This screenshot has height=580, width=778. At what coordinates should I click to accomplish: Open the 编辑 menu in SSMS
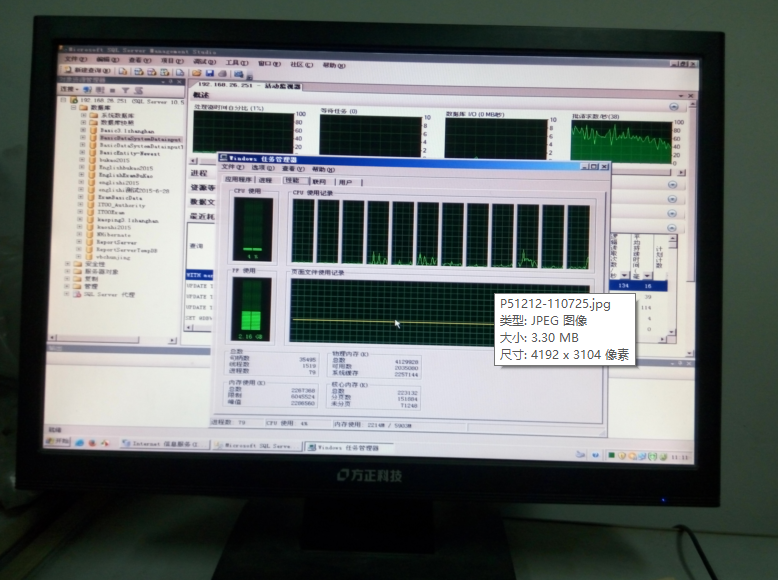tap(108, 59)
